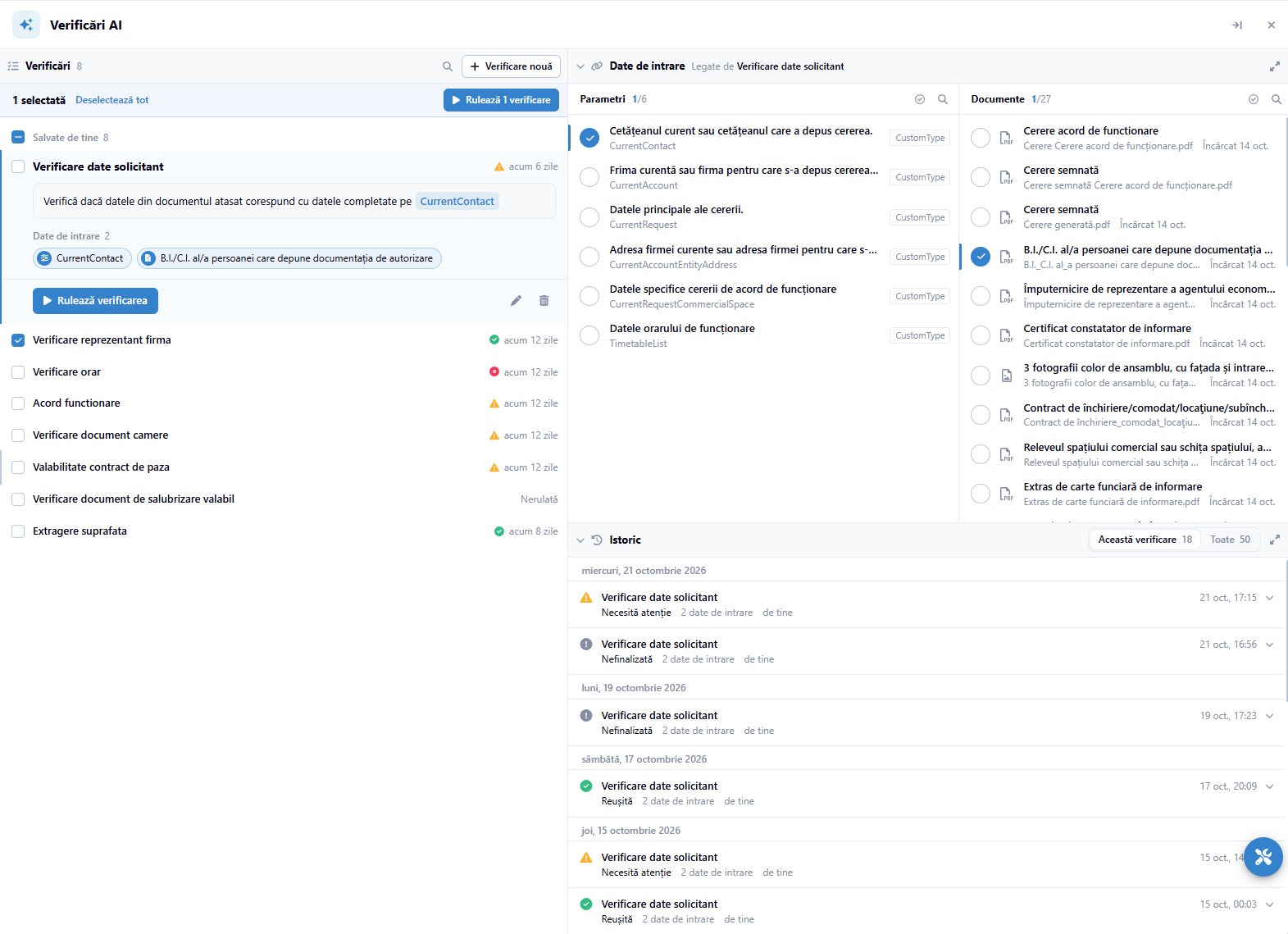Collapse the Date de intrare section chevron
The width and height of the screenshot is (1288, 934).
tap(580, 66)
